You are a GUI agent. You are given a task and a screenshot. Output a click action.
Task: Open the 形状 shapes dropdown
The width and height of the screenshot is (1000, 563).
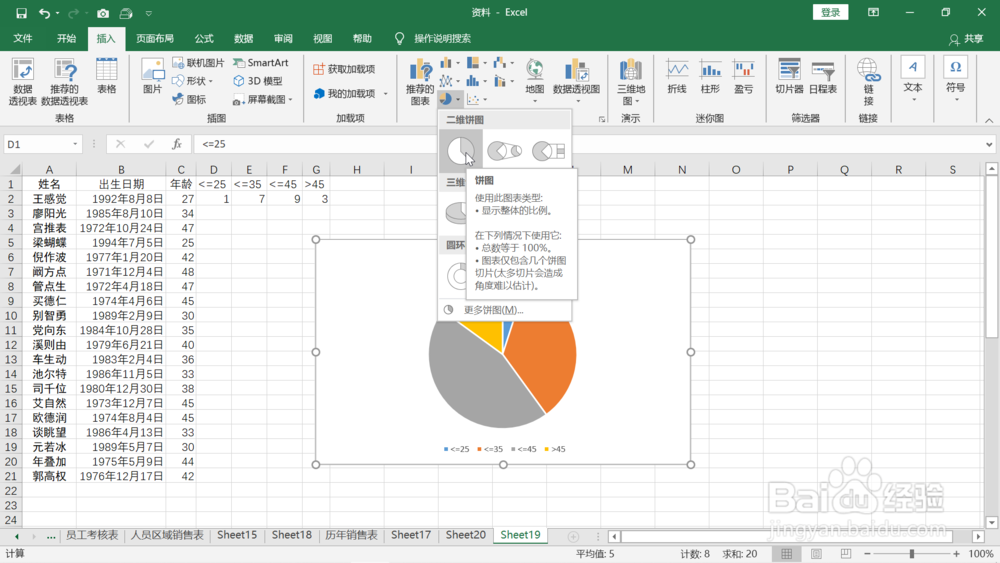tap(210, 82)
